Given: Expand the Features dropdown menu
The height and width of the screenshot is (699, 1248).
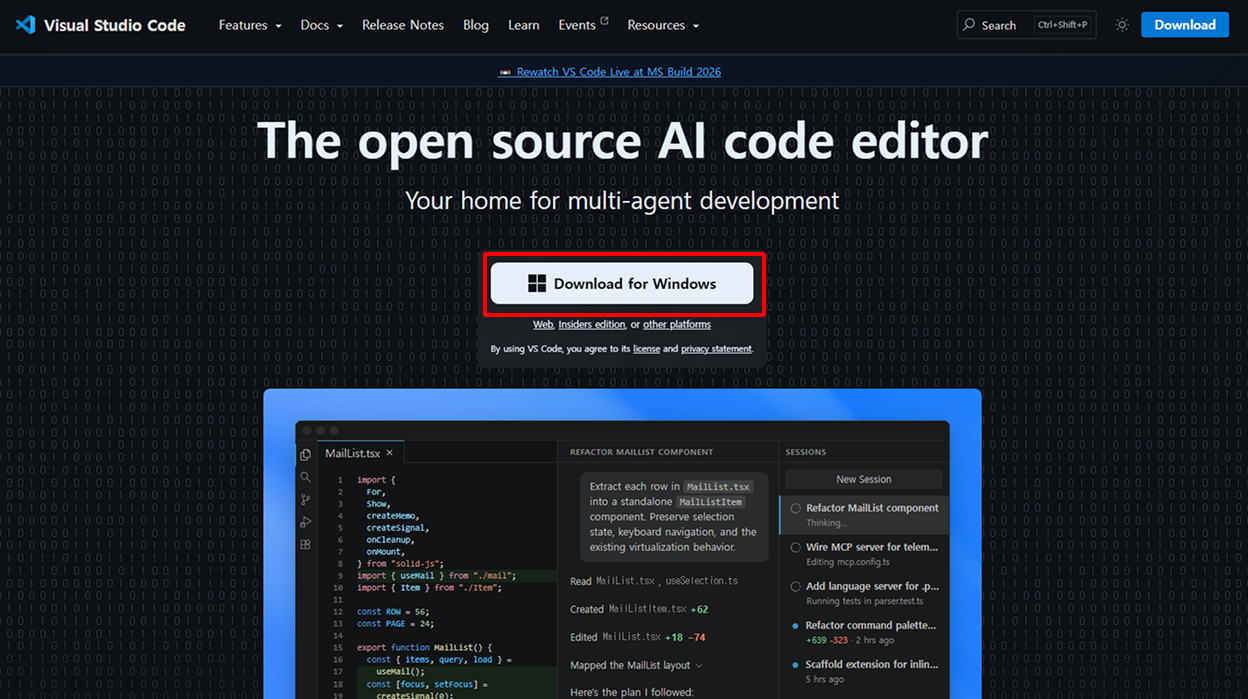Looking at the screenshot, I should [x=250, y=25].
